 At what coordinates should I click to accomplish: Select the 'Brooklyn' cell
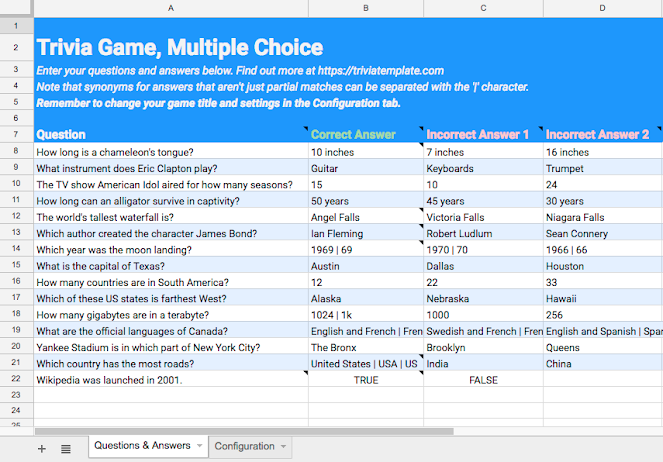[483, 347]
